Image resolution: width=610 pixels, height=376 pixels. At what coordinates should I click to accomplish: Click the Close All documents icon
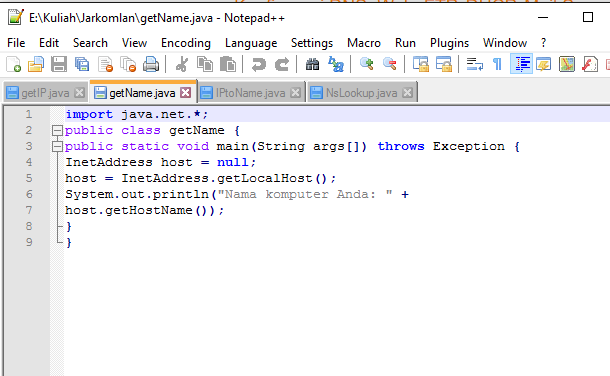coord(128,64)
